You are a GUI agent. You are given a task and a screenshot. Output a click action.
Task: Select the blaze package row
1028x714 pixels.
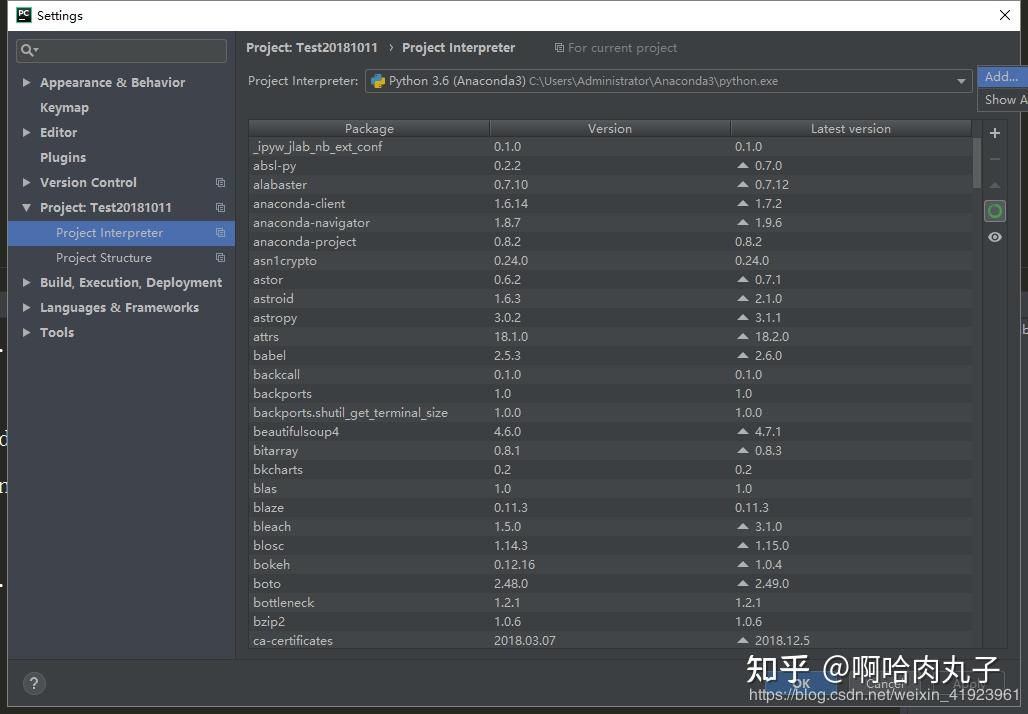pos(610,508)
